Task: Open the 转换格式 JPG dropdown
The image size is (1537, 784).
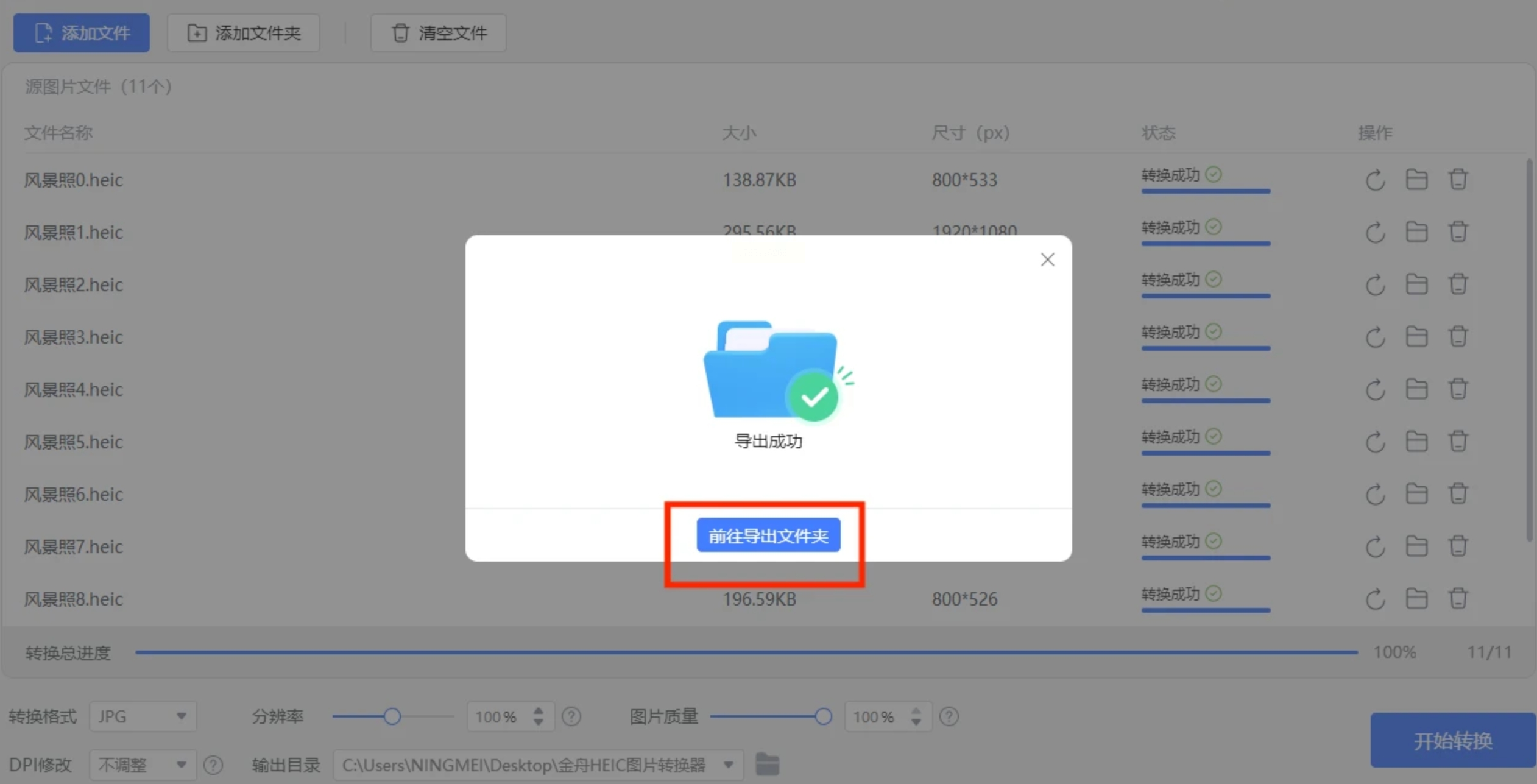Action: pyautogui.click(x=143, y=716)
